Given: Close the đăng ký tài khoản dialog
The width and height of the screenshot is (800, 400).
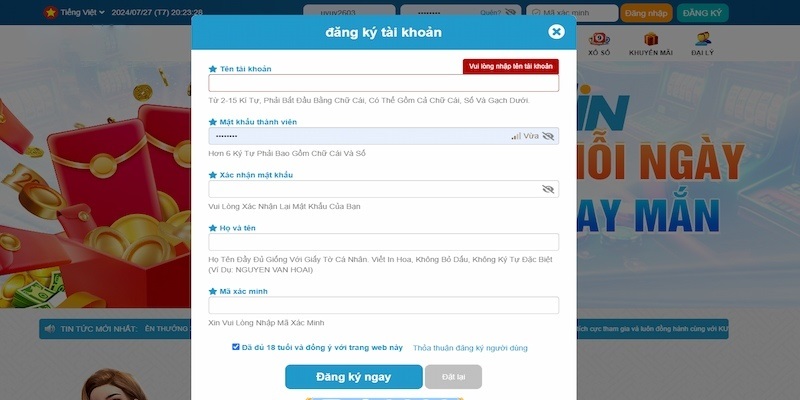Looking at the screenshot, I should pyautogui.click(x=556, y=32).
